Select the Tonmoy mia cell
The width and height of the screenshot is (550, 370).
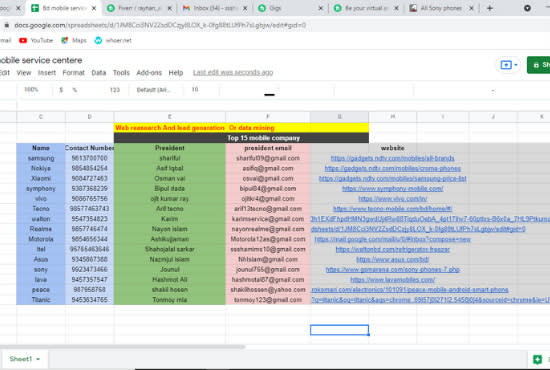click(169, 300)
